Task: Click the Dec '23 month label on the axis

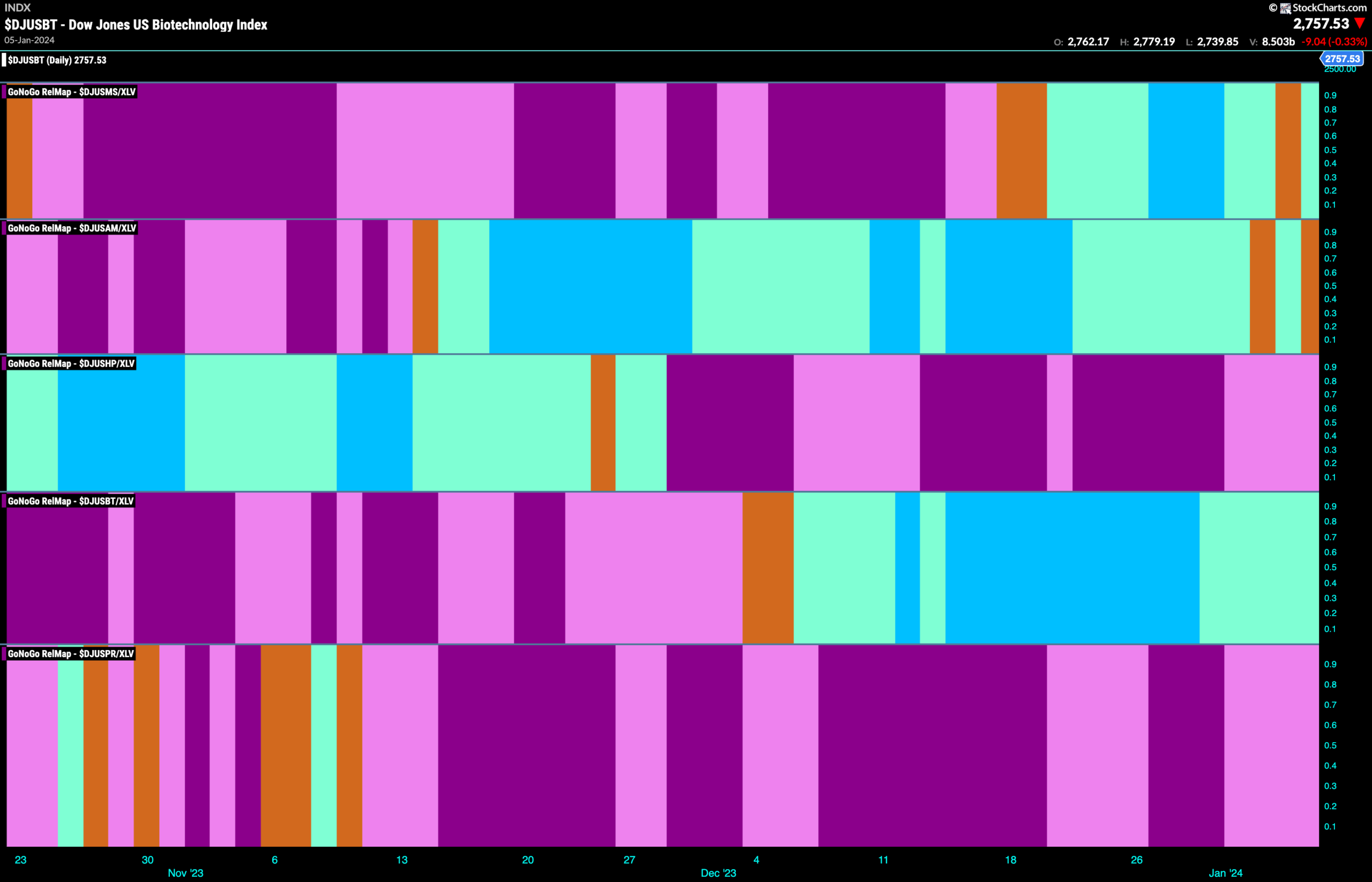Action: coord(718,873)
